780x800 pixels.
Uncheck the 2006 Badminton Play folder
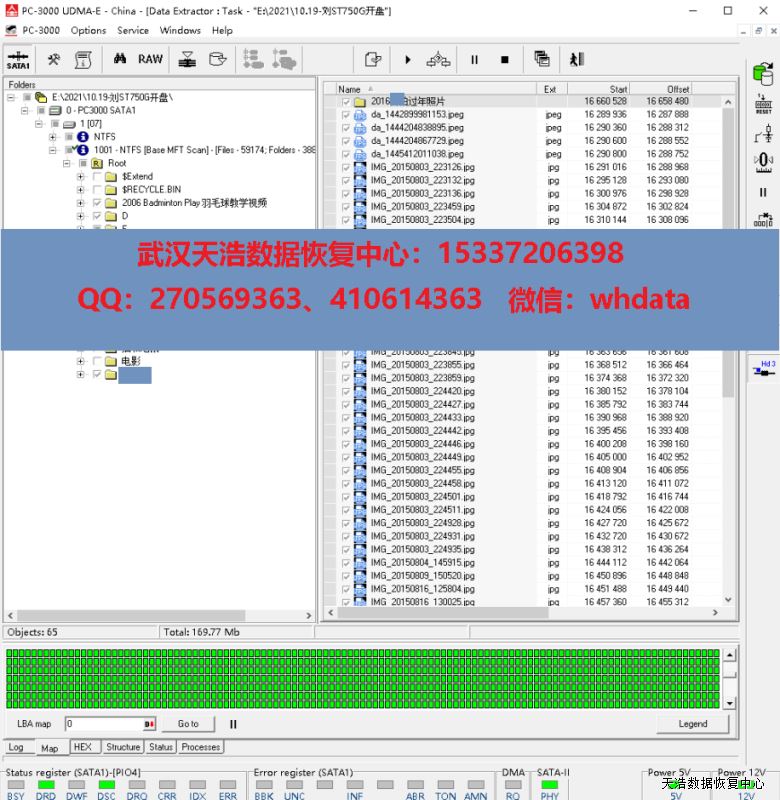(x=97, y=202)
